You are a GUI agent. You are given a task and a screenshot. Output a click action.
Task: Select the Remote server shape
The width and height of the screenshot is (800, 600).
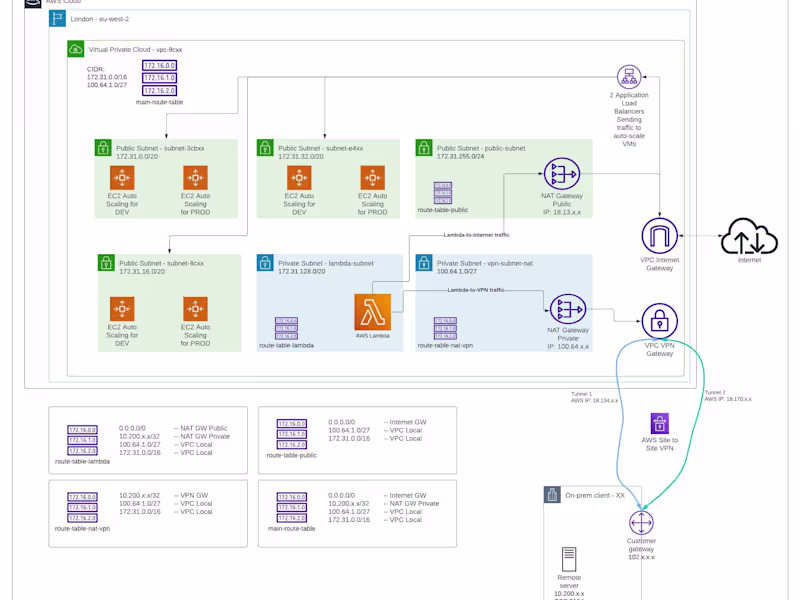(x=569, y=560)
